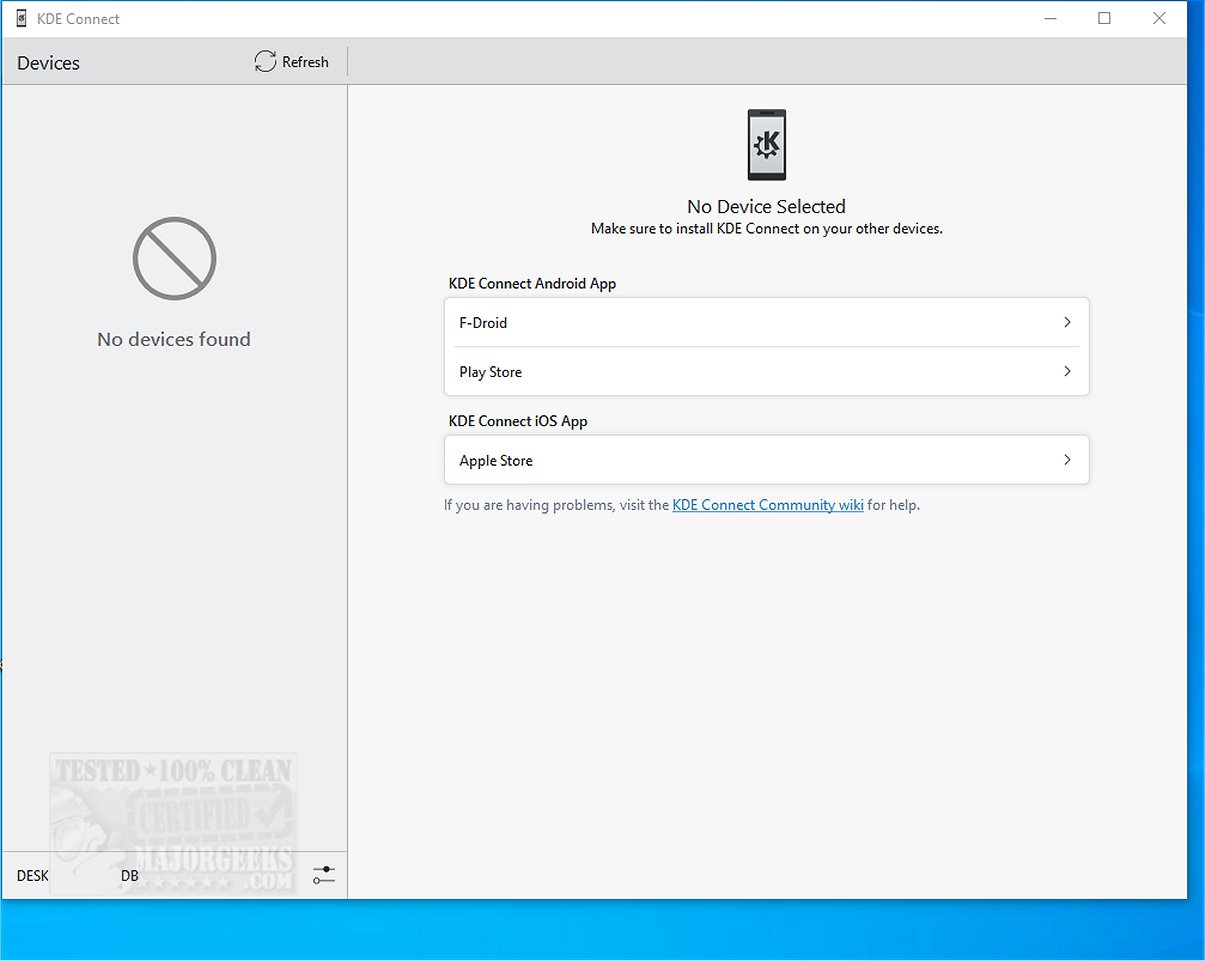Click the KDE Connect phone logo
Screen dimensions: 1205x961
767,145
